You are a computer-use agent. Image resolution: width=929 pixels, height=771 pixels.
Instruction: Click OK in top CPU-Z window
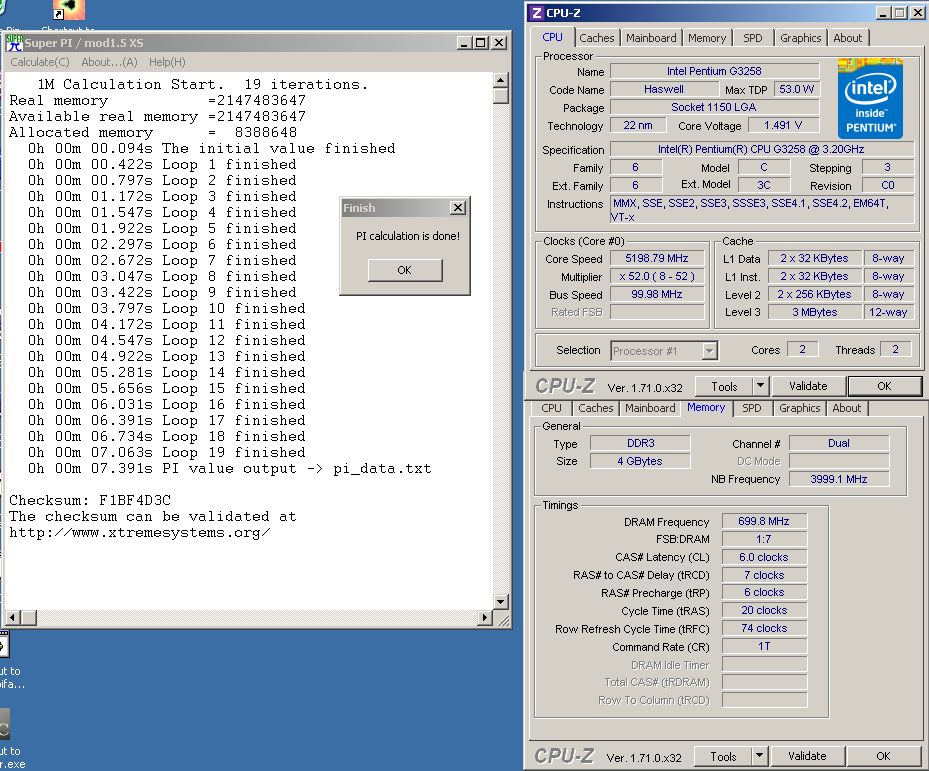tap(884, 386)
